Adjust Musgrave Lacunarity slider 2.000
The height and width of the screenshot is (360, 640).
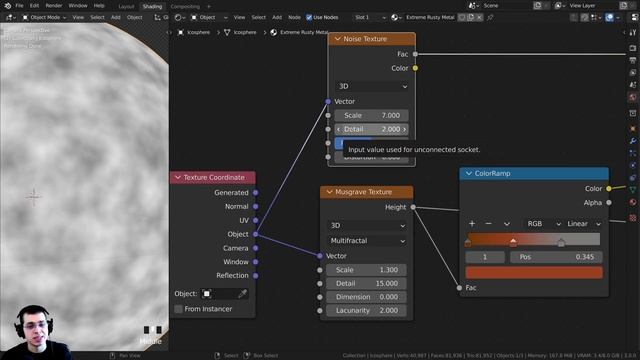(x=367, y=311)
